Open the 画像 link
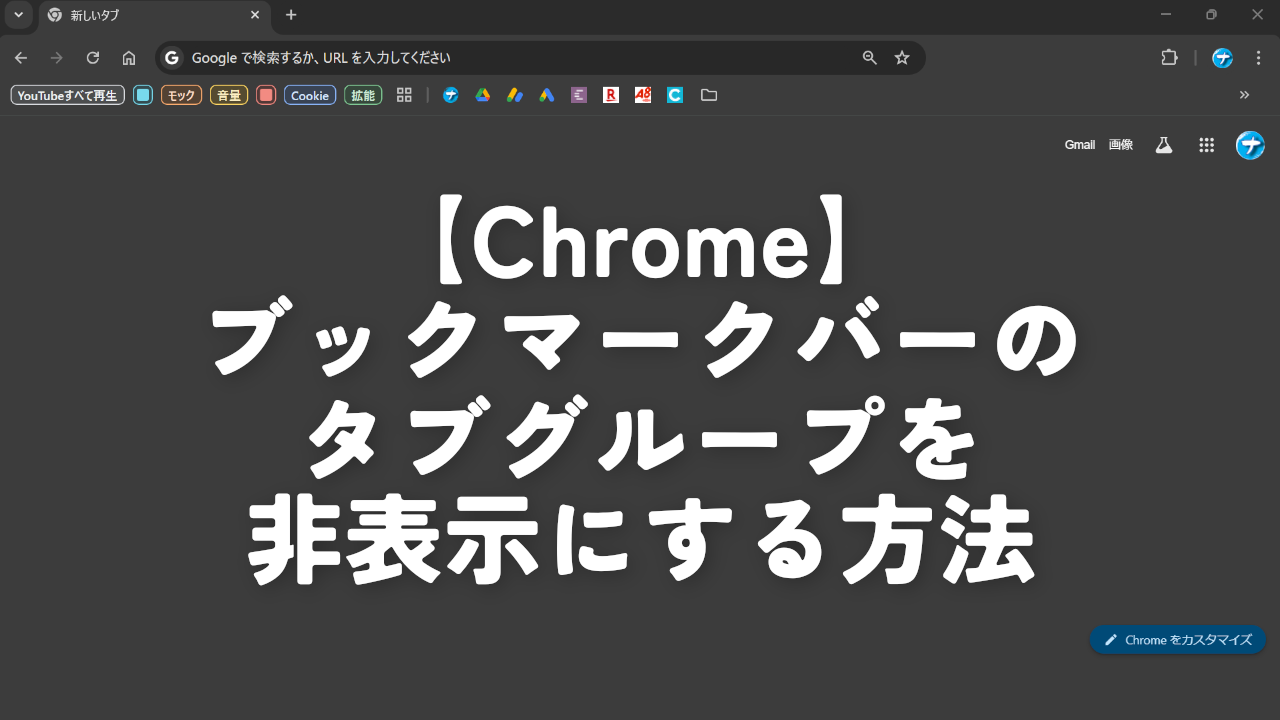Image resolution: width=1280 pixels, height=720 pixels. coord(1121,145)
